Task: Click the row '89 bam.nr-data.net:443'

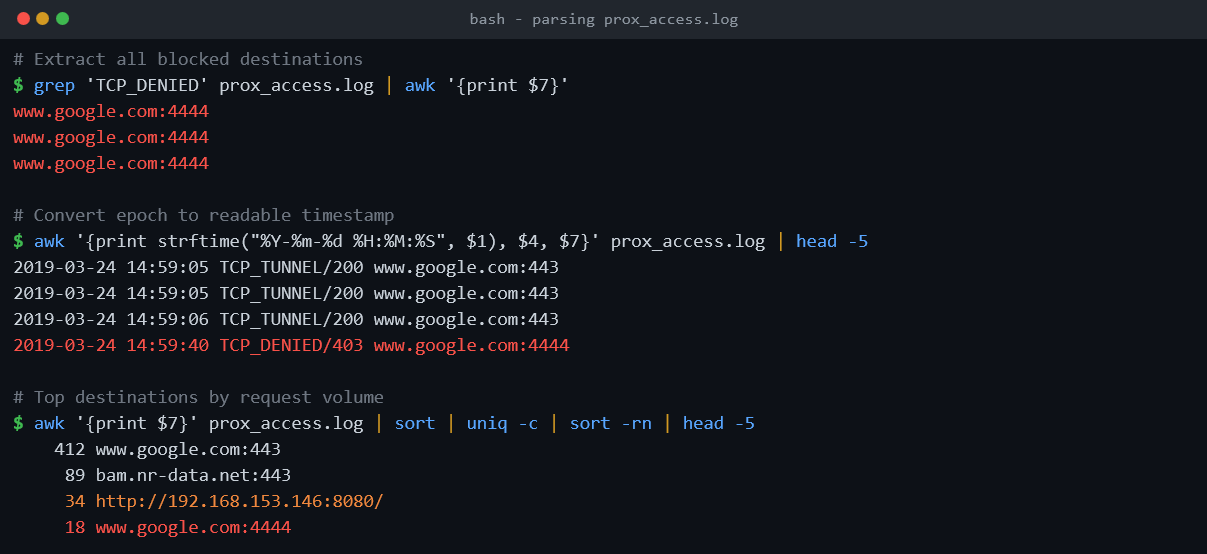Action: (x=178, y=475)
